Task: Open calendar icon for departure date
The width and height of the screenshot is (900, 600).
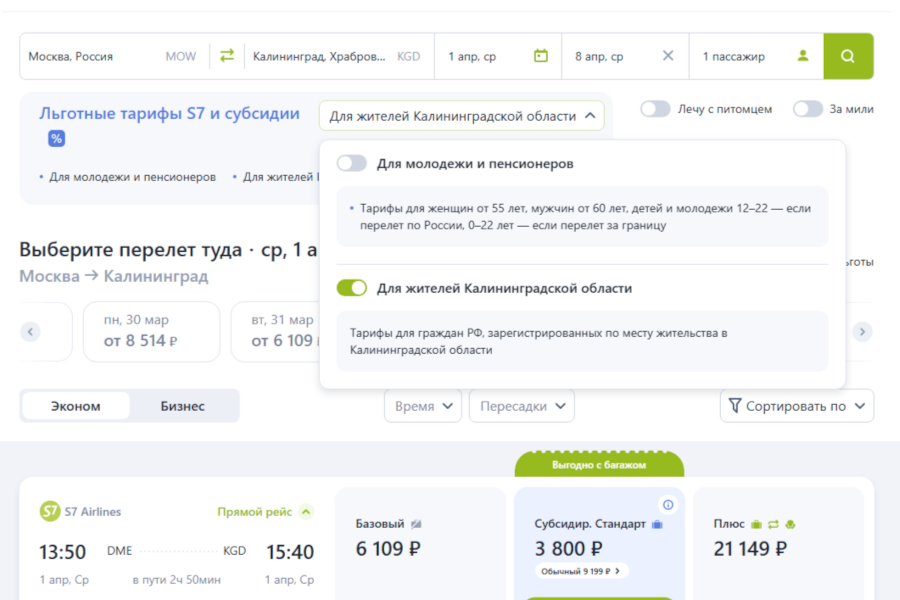Action: [x=541, y=56]
